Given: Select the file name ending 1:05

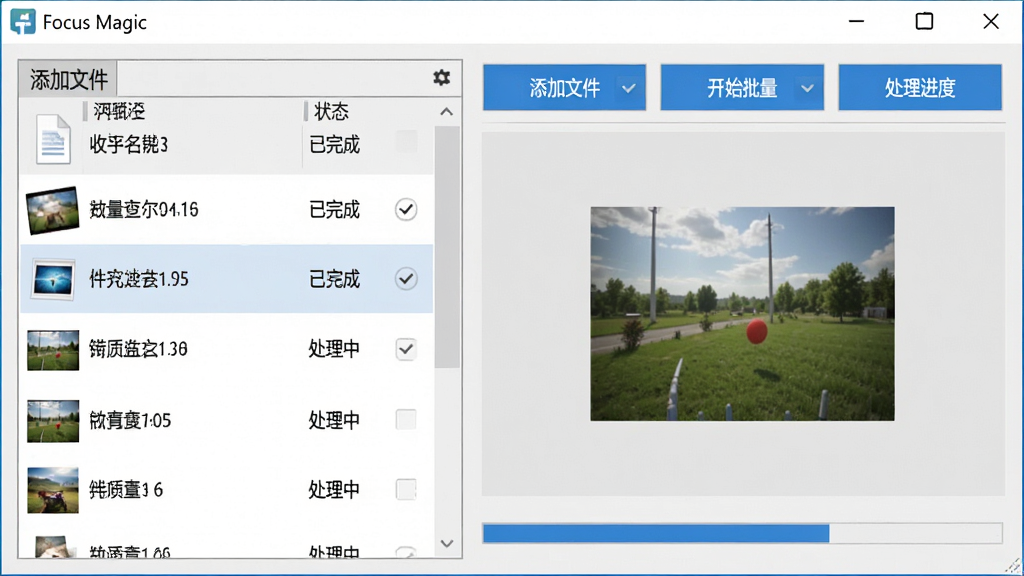Looking at the screenshot, I should point(131,420).
